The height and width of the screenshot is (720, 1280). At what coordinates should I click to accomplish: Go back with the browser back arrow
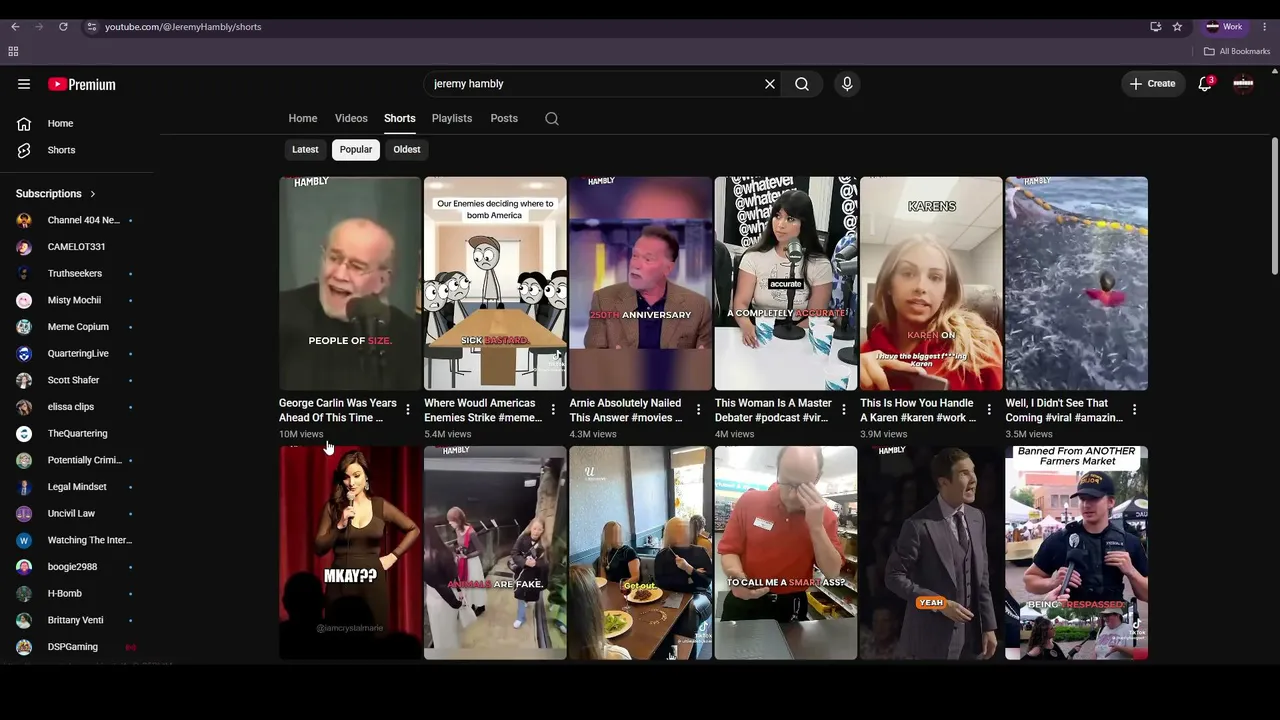click(15, 27)
